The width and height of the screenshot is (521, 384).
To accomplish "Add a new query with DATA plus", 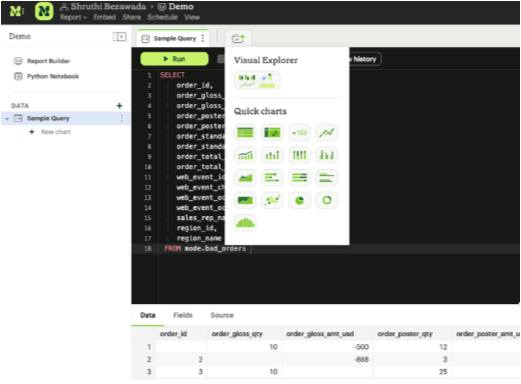I will point(119,106).
